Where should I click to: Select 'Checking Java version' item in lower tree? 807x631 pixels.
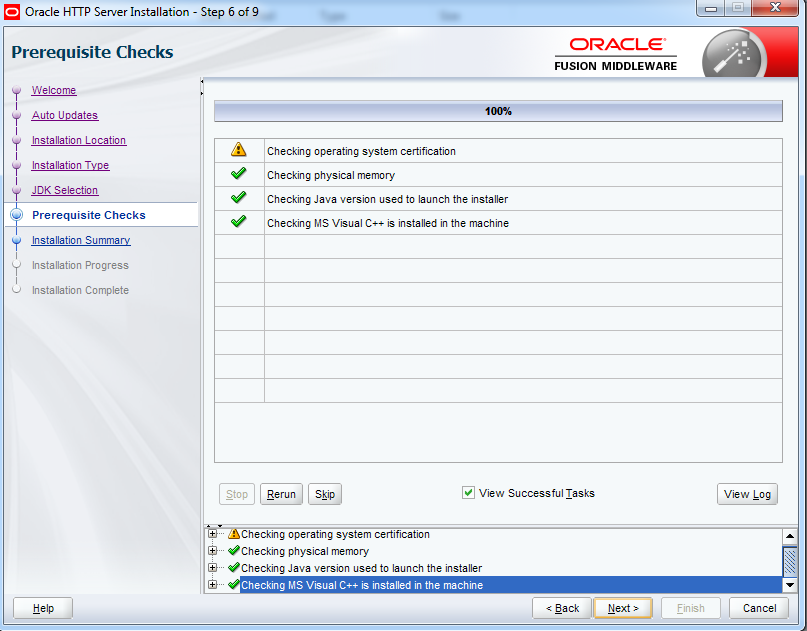(x=361, y=568)
